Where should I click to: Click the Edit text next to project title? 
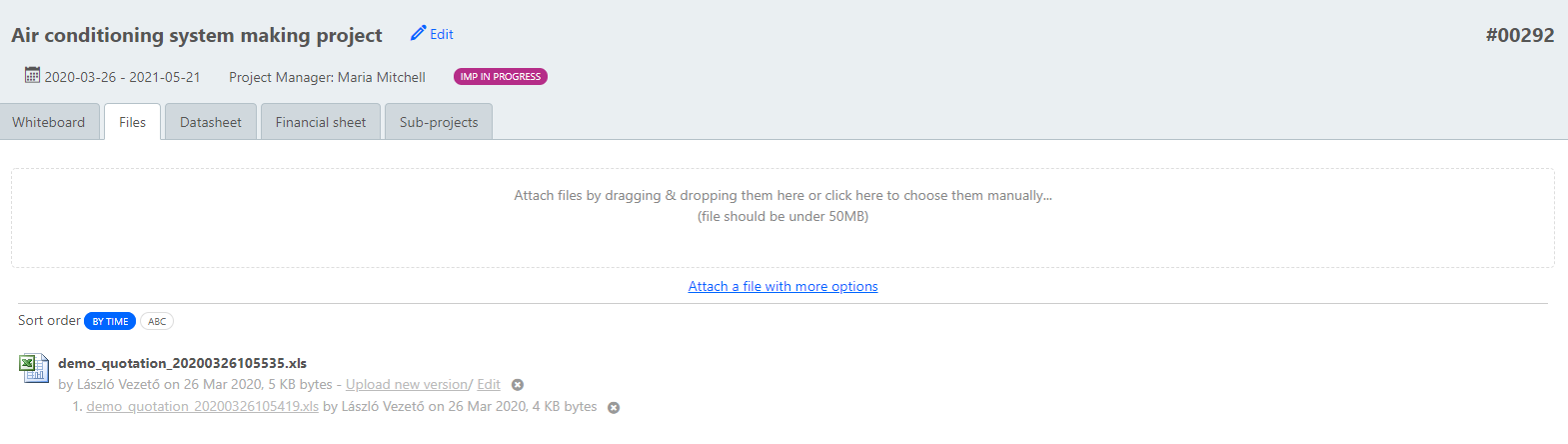point(442,34)
